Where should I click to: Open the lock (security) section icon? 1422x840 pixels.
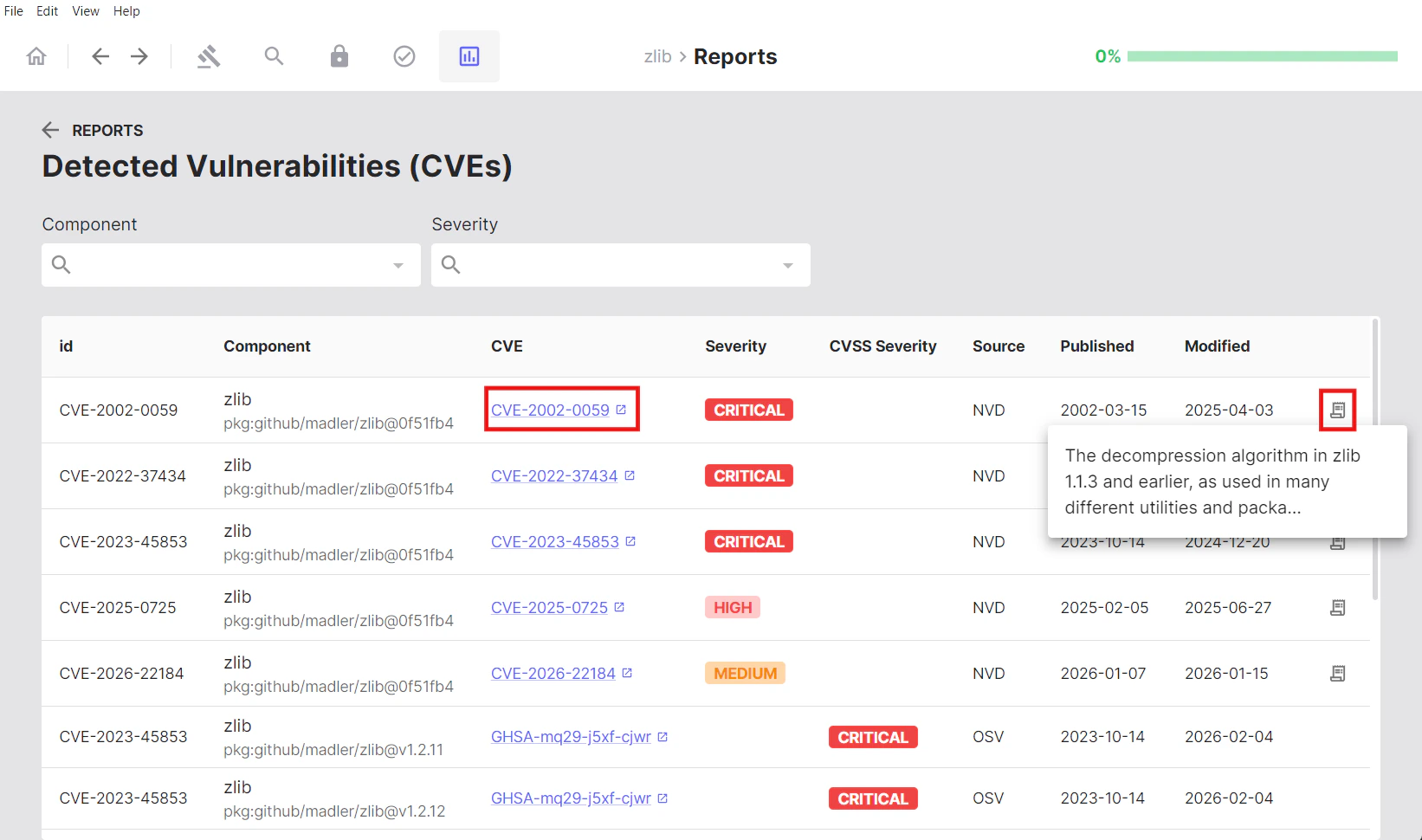(x=339, y=56)
